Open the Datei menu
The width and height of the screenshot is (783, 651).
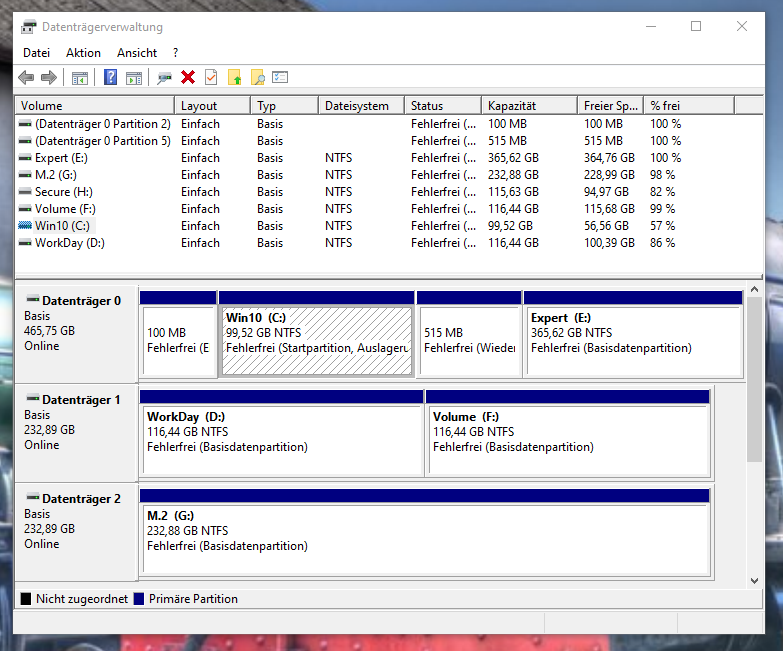pos(36,53)
